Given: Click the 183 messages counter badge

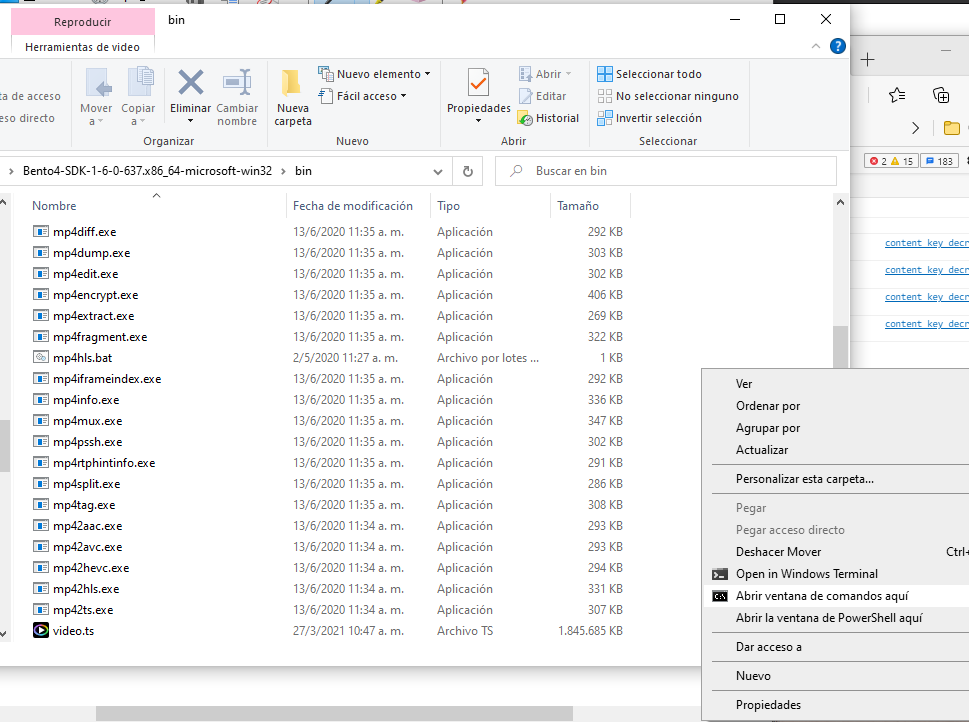Looking at the screenshot, I should click(x=939, y=161).
